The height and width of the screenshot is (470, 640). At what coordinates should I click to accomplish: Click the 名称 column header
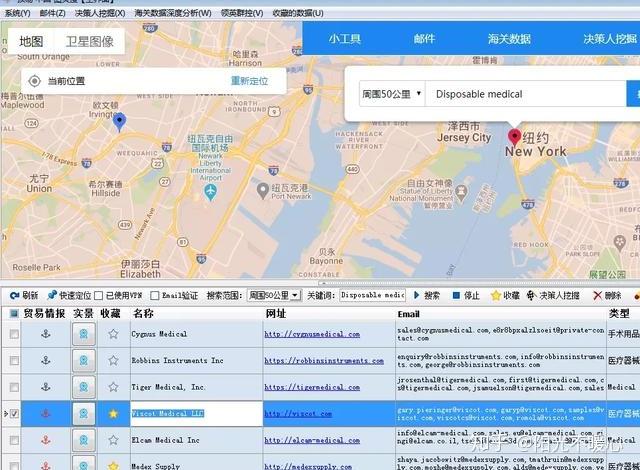143,313
